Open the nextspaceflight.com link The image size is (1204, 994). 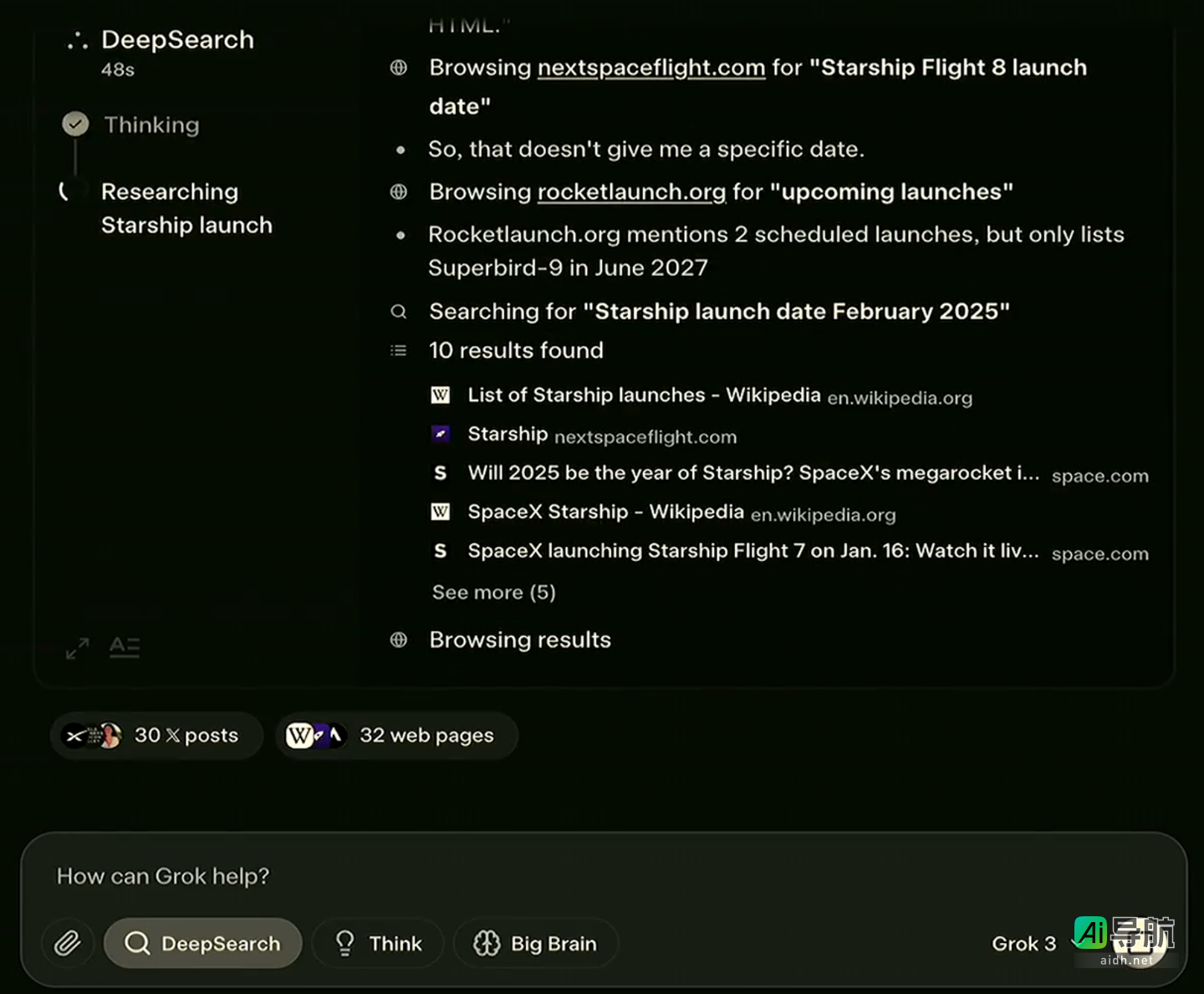point(650,68)
